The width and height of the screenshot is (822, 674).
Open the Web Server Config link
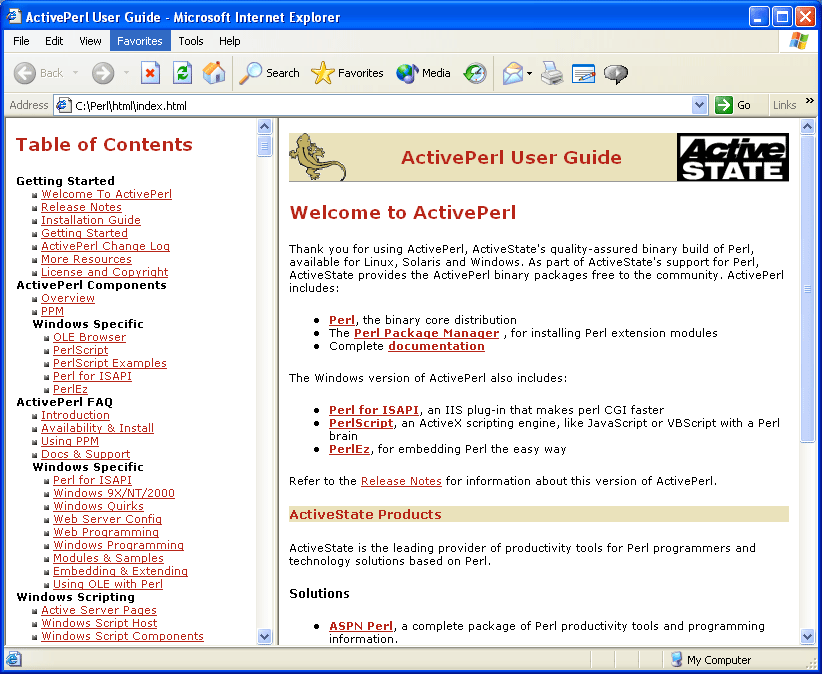107,519
